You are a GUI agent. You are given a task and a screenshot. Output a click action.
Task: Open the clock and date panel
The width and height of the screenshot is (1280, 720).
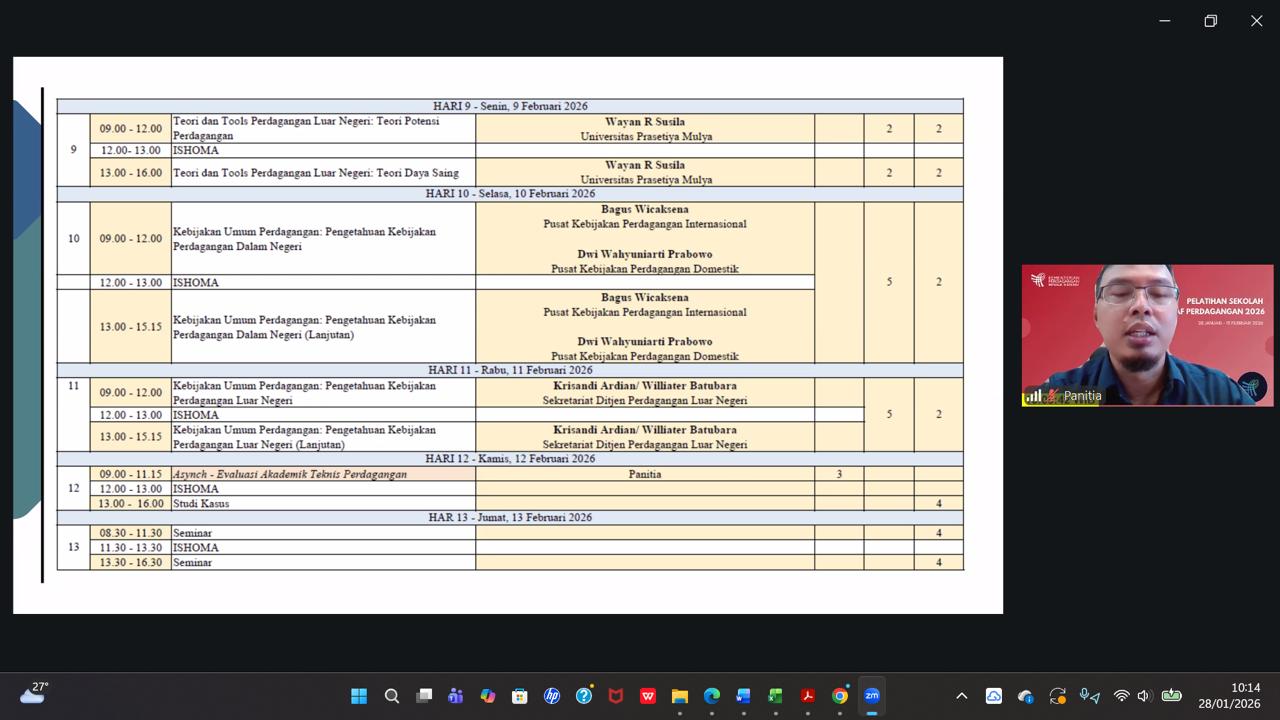point(1230,696)
